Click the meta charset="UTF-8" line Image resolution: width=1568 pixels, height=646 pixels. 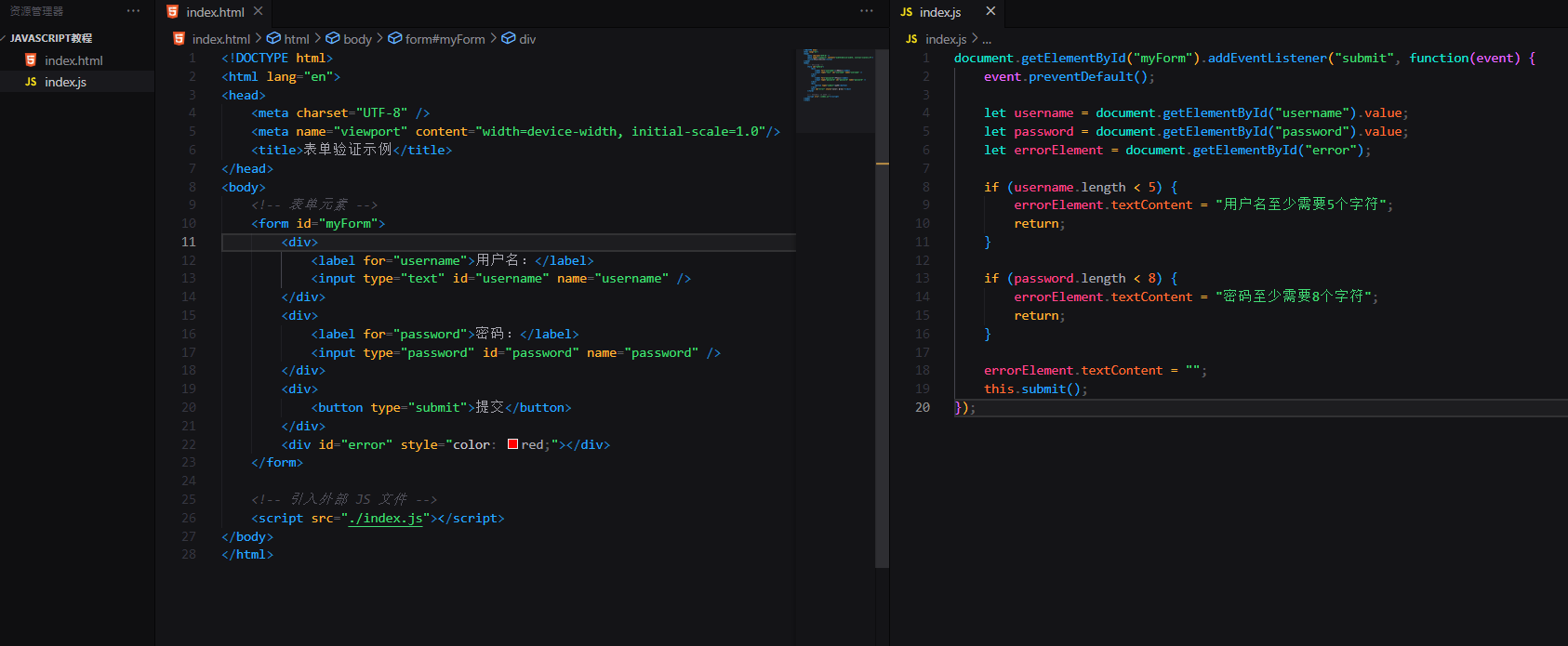pos(340,112)
